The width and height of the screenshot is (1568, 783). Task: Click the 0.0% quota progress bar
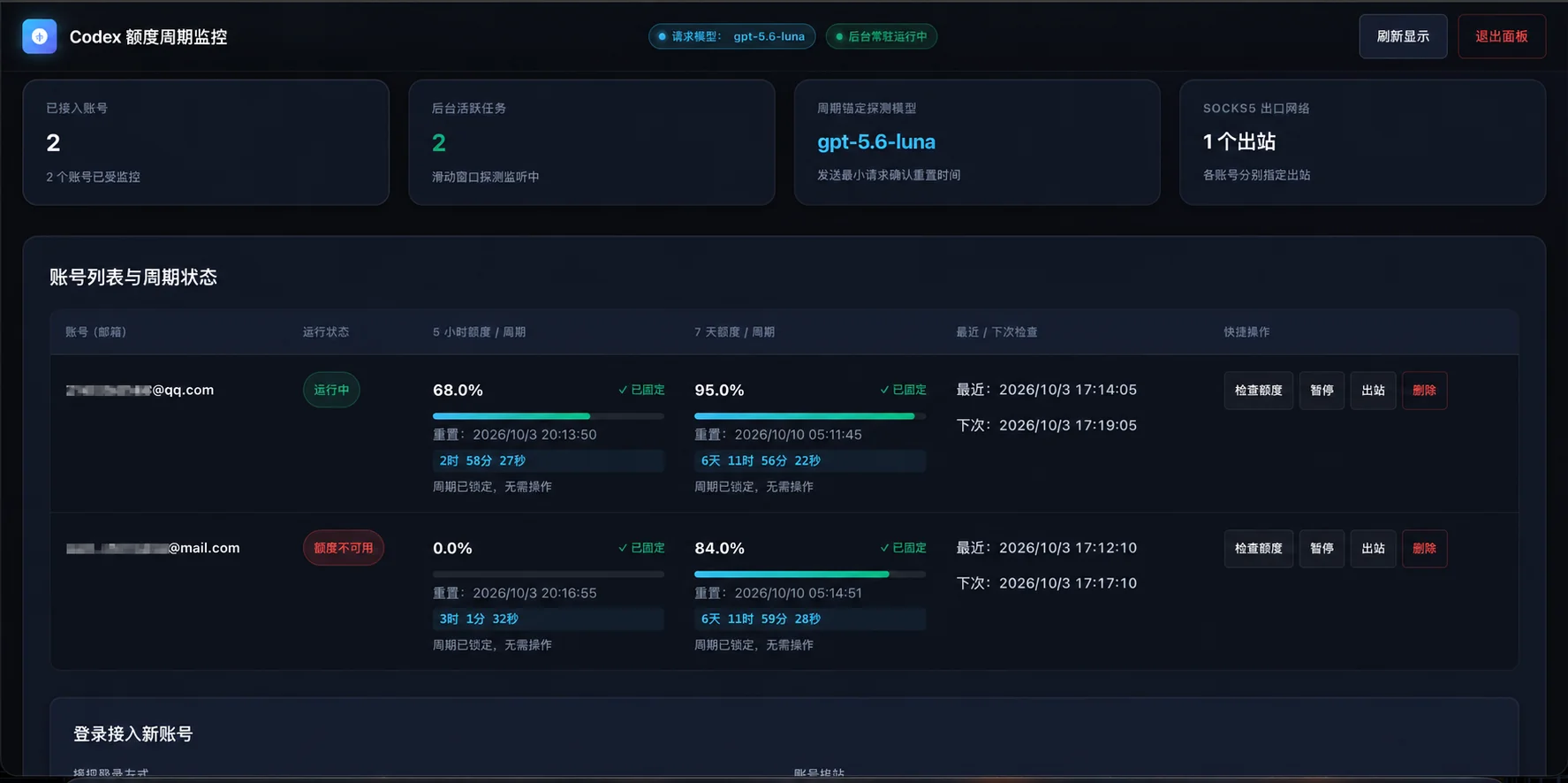tap(549, 574)
